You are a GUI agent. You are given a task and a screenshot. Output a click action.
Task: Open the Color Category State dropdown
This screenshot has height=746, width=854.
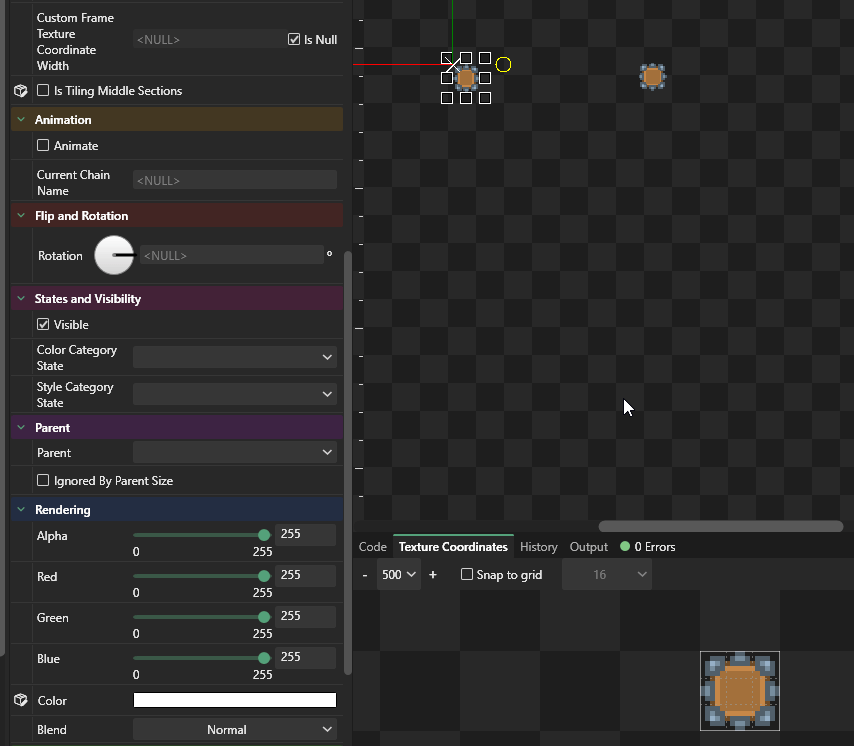[235, 357]
